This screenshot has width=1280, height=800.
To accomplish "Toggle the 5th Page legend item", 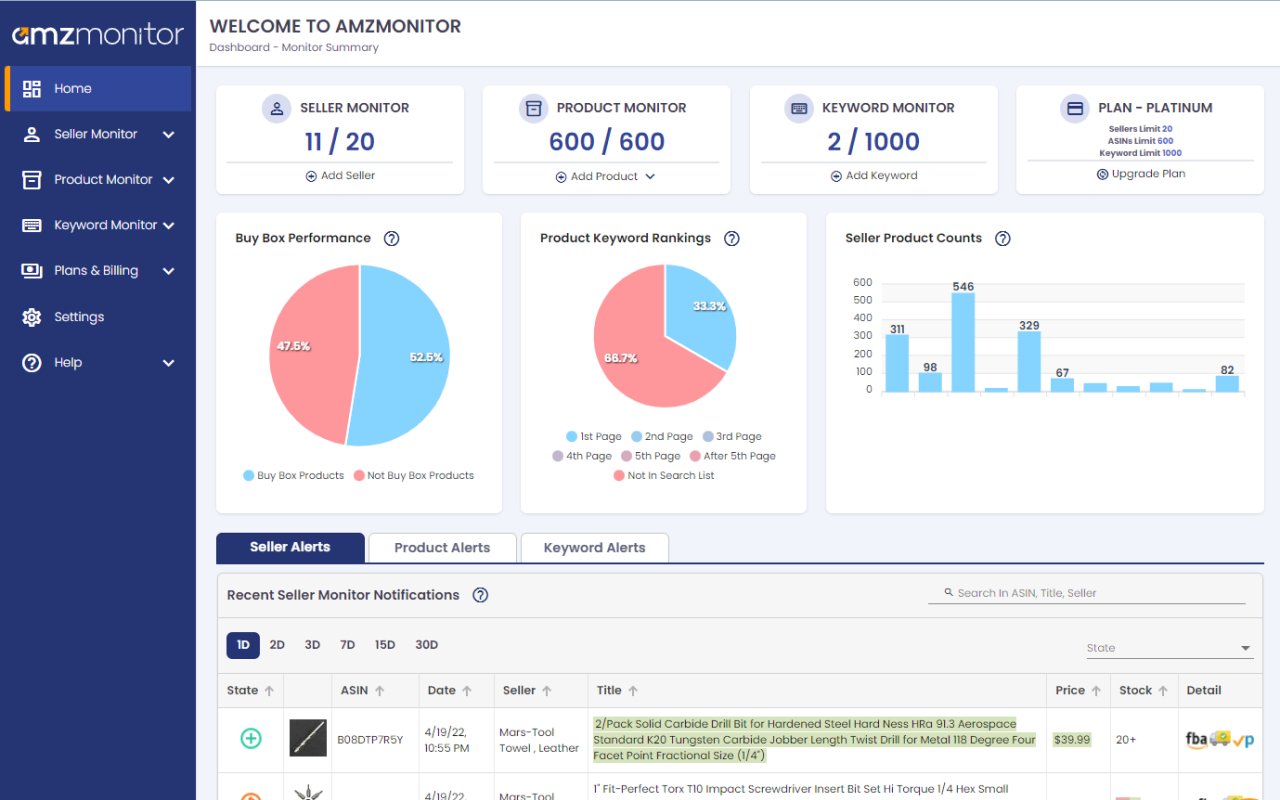I will [651, 456].
